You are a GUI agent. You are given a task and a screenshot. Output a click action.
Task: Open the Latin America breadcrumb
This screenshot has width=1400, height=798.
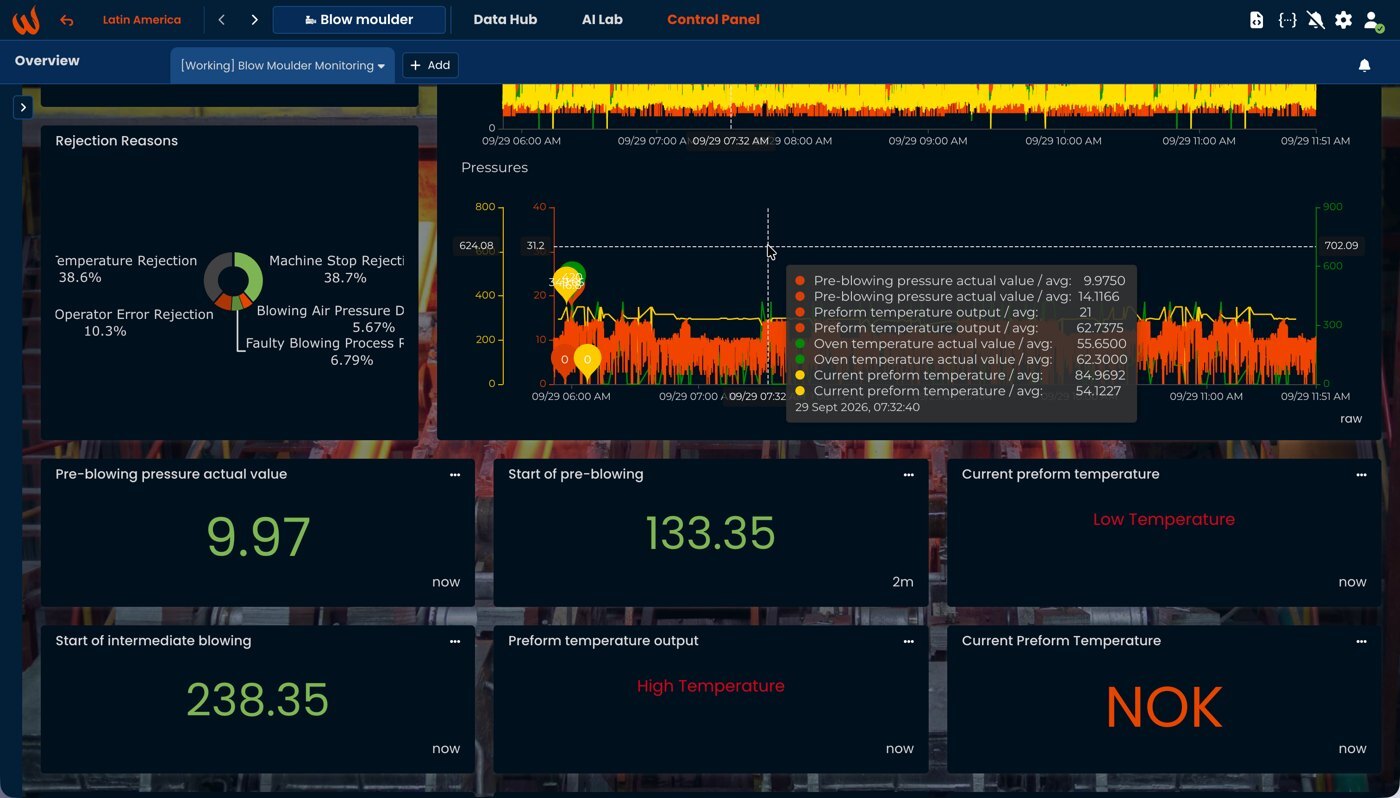142,20
